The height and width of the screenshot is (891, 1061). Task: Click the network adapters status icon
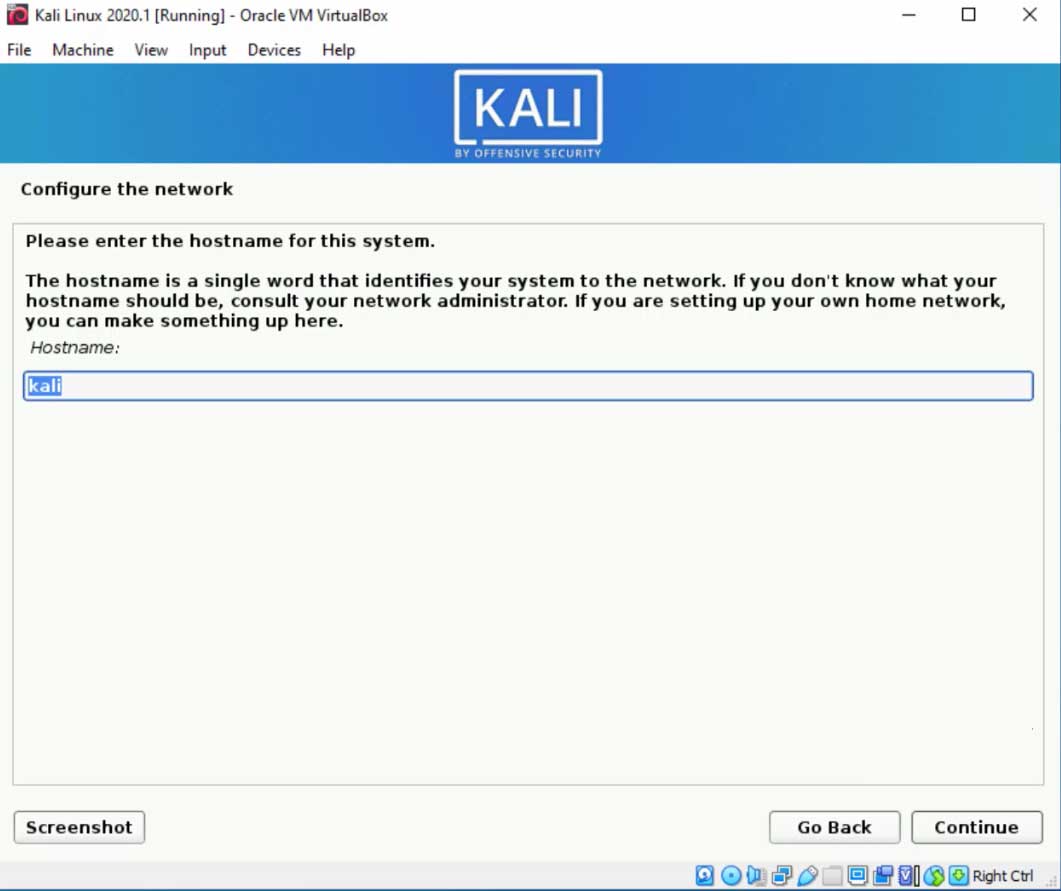[x=782, y=875]
